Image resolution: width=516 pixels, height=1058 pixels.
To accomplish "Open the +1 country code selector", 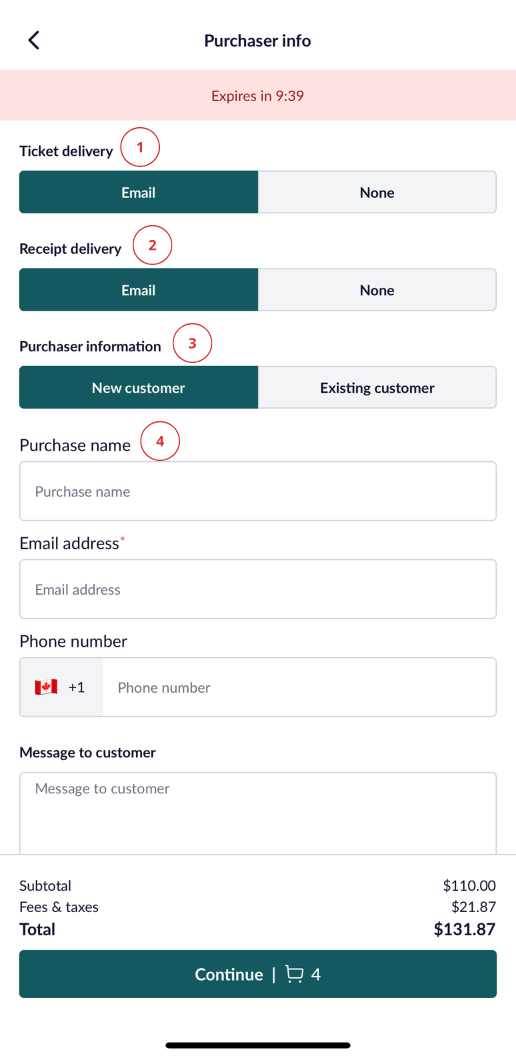I will point(61,687).
